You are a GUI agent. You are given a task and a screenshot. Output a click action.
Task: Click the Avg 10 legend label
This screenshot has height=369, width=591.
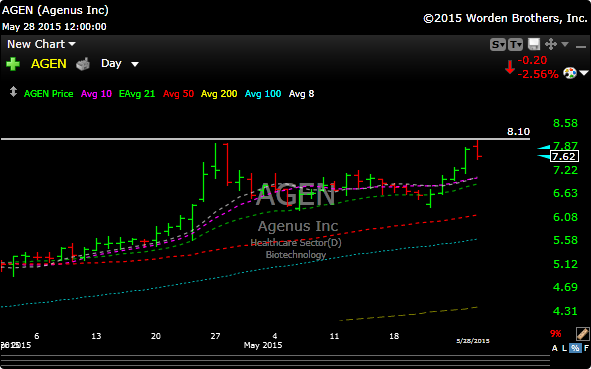tap(96, 94)
